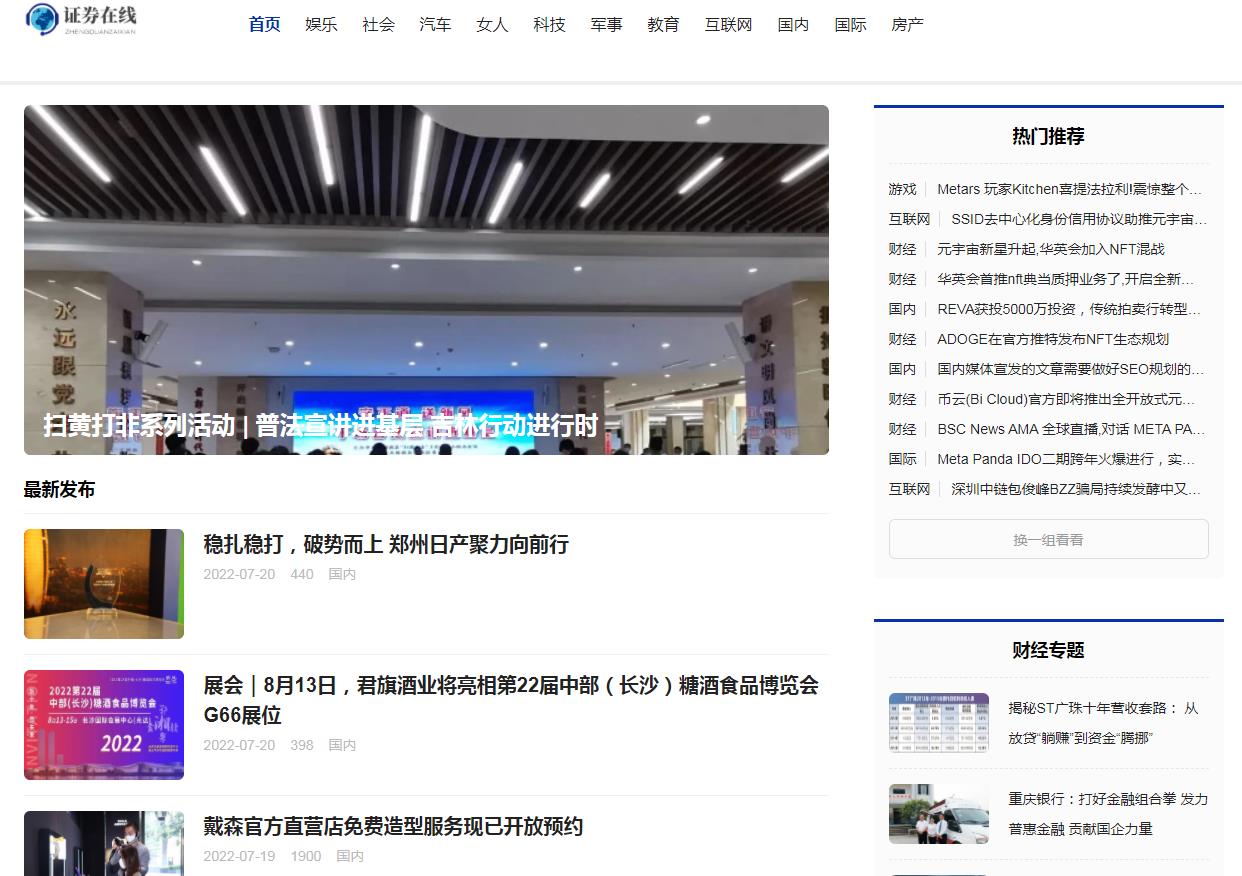Read 重庆银行：打好金融组合拳 article
Image resolution: width=1242 pixels, height=876 pixels.
click(x=1108, y=814)
